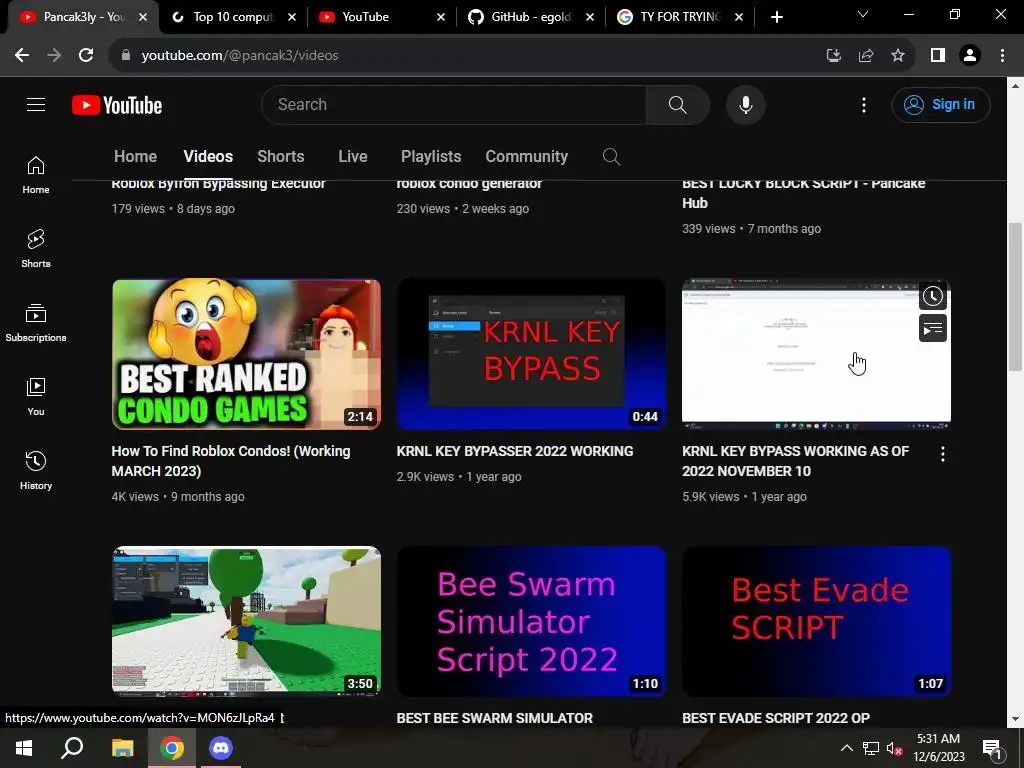Reload the current page
This screenshot has width=1024, height=768.
[86, 56]
